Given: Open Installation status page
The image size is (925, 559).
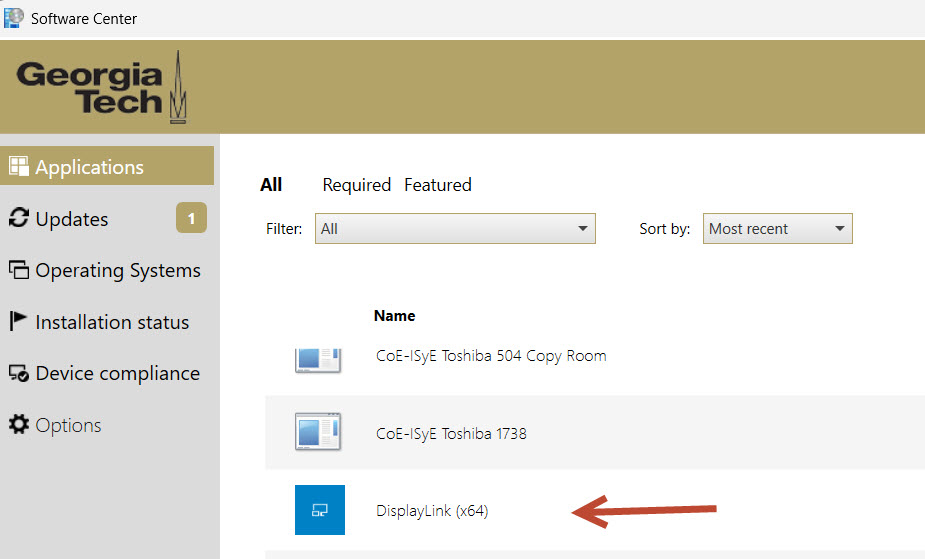Looking at the screenshot, I should tap(112, 322).
